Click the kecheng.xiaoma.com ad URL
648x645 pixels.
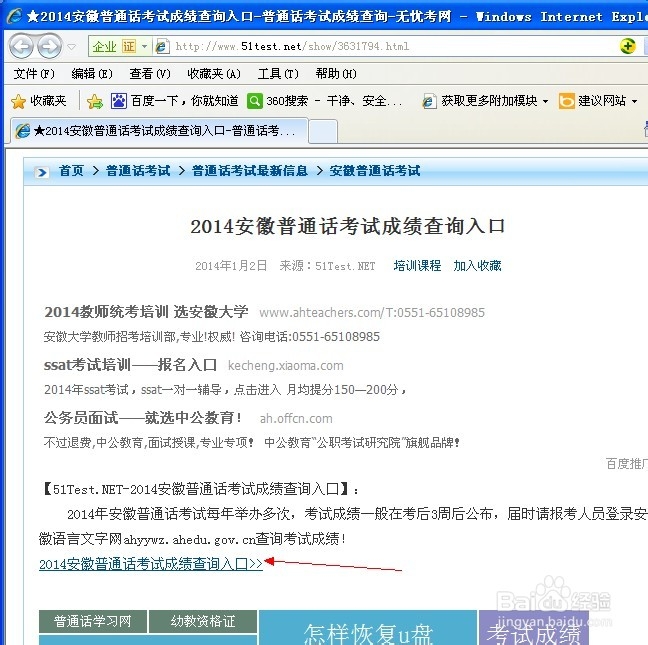pyautogui.click(x=286, y=366)
